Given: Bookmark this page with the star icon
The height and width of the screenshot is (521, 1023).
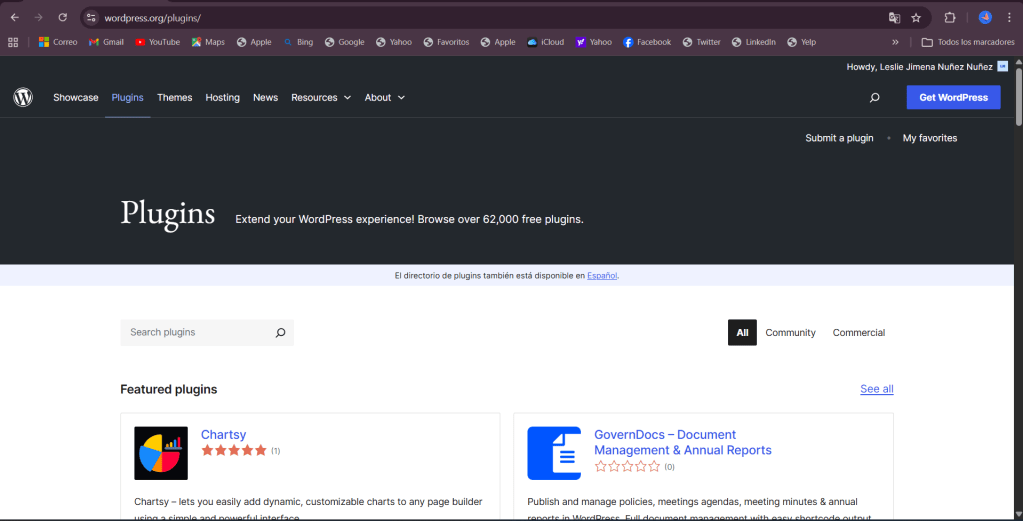Looking at the screenshot, I should click(x=916, y=18).
